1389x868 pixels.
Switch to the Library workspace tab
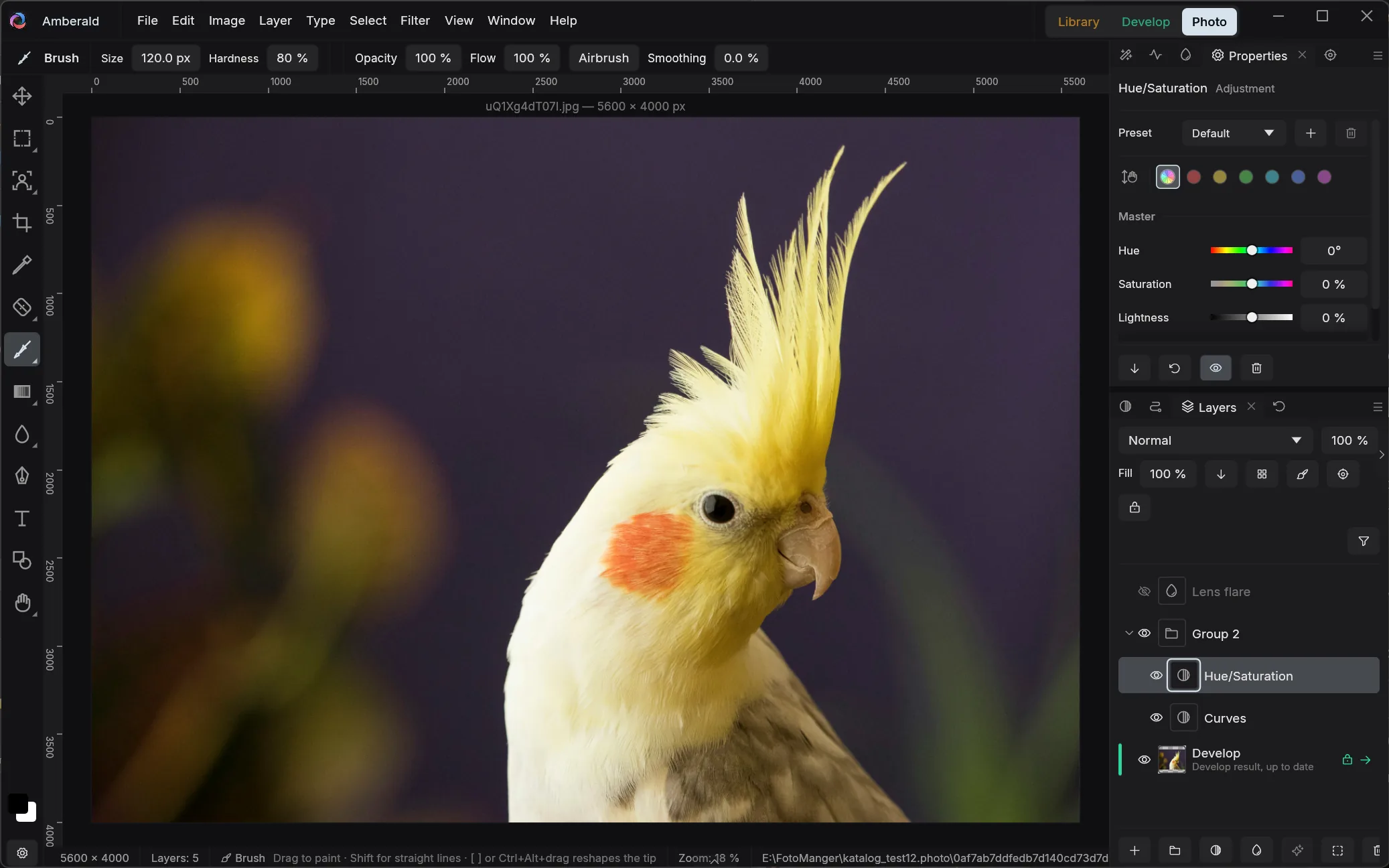tap(1078, 21)
